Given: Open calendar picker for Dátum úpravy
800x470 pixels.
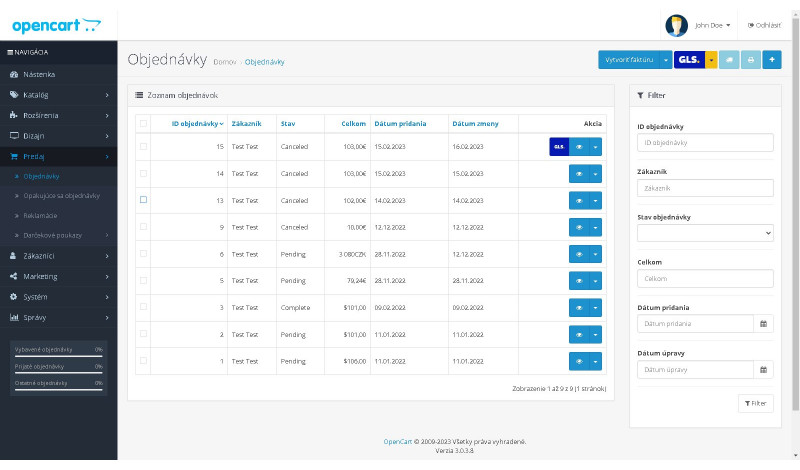Looking at the screenshot, I should [763, 370].
